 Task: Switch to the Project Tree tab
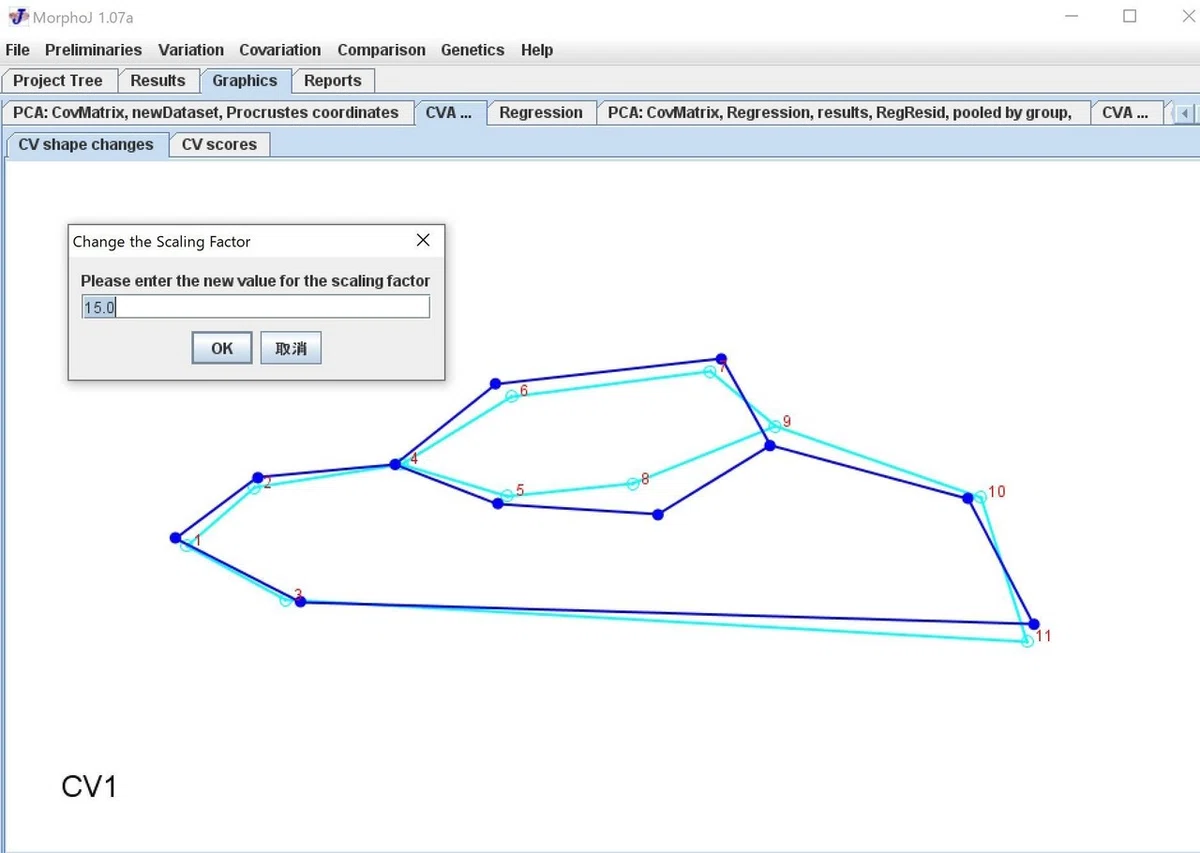pyautogui.click(x=58, y=81)
